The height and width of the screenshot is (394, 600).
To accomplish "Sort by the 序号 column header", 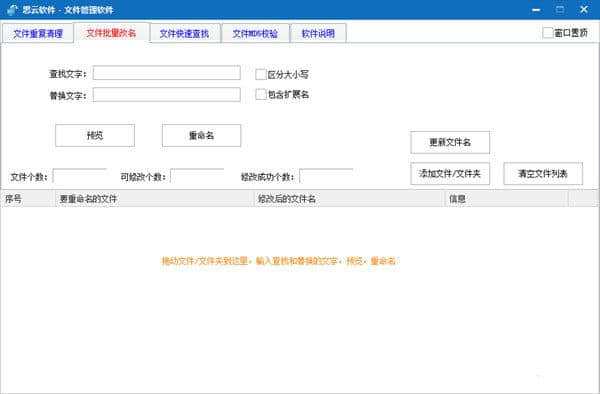I will (29, 199).
